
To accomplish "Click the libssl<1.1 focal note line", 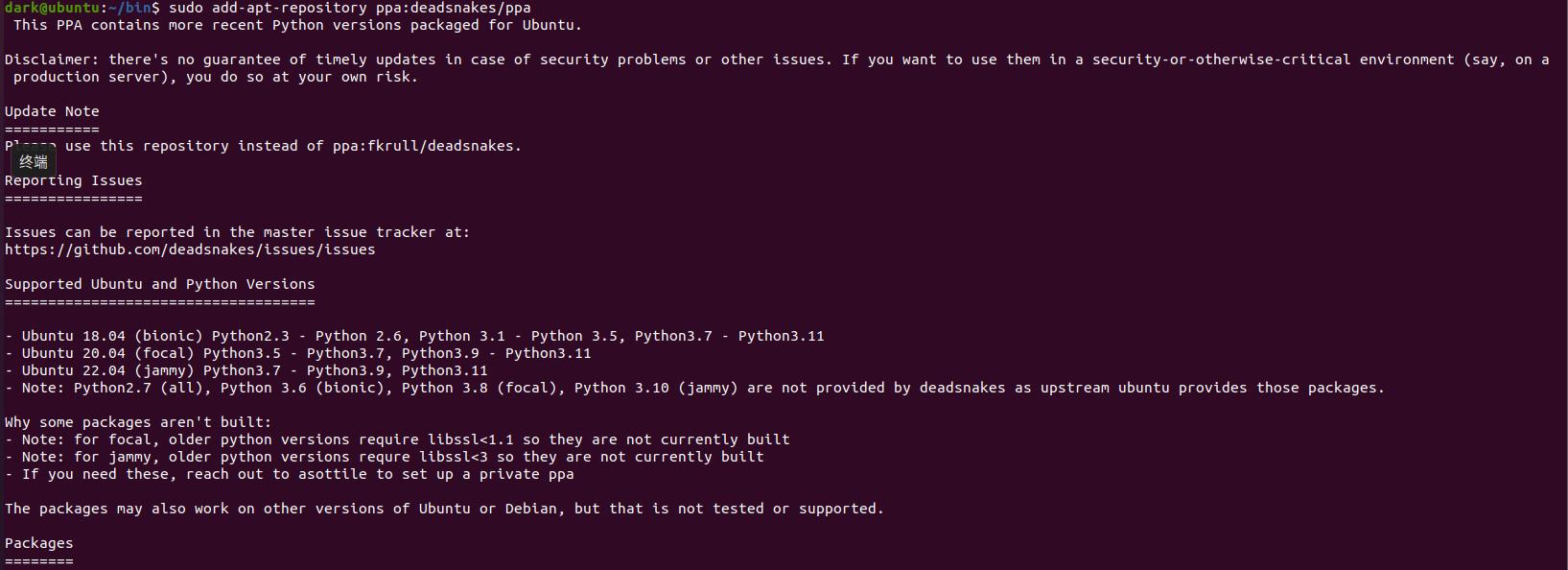I will coord(397,439).
